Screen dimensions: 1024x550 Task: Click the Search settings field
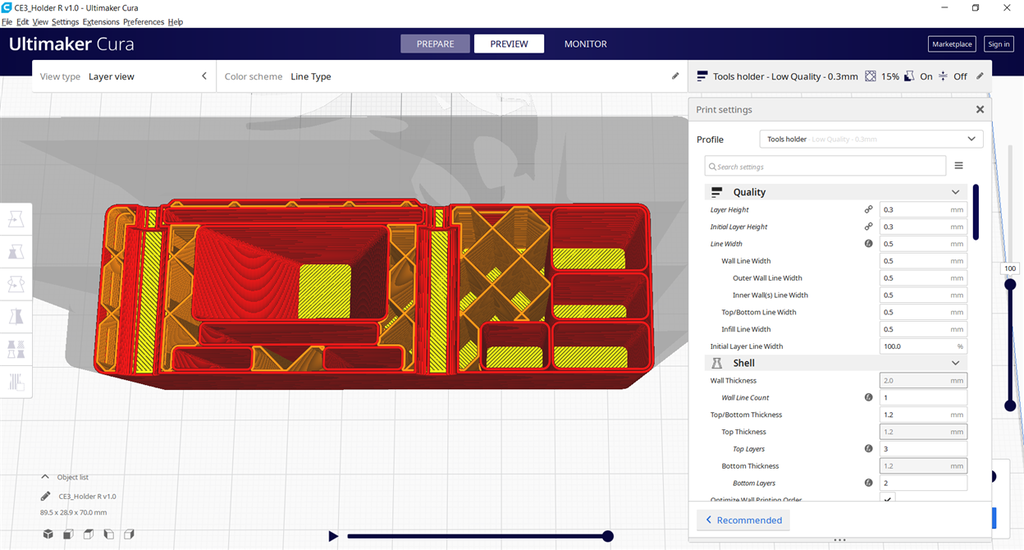point(825,166)
